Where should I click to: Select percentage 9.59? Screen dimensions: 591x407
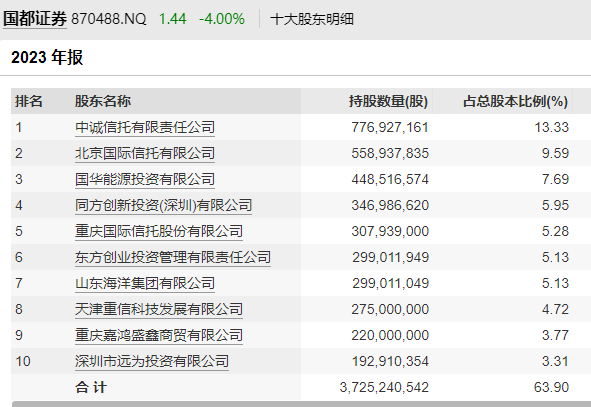coord(555,153)
